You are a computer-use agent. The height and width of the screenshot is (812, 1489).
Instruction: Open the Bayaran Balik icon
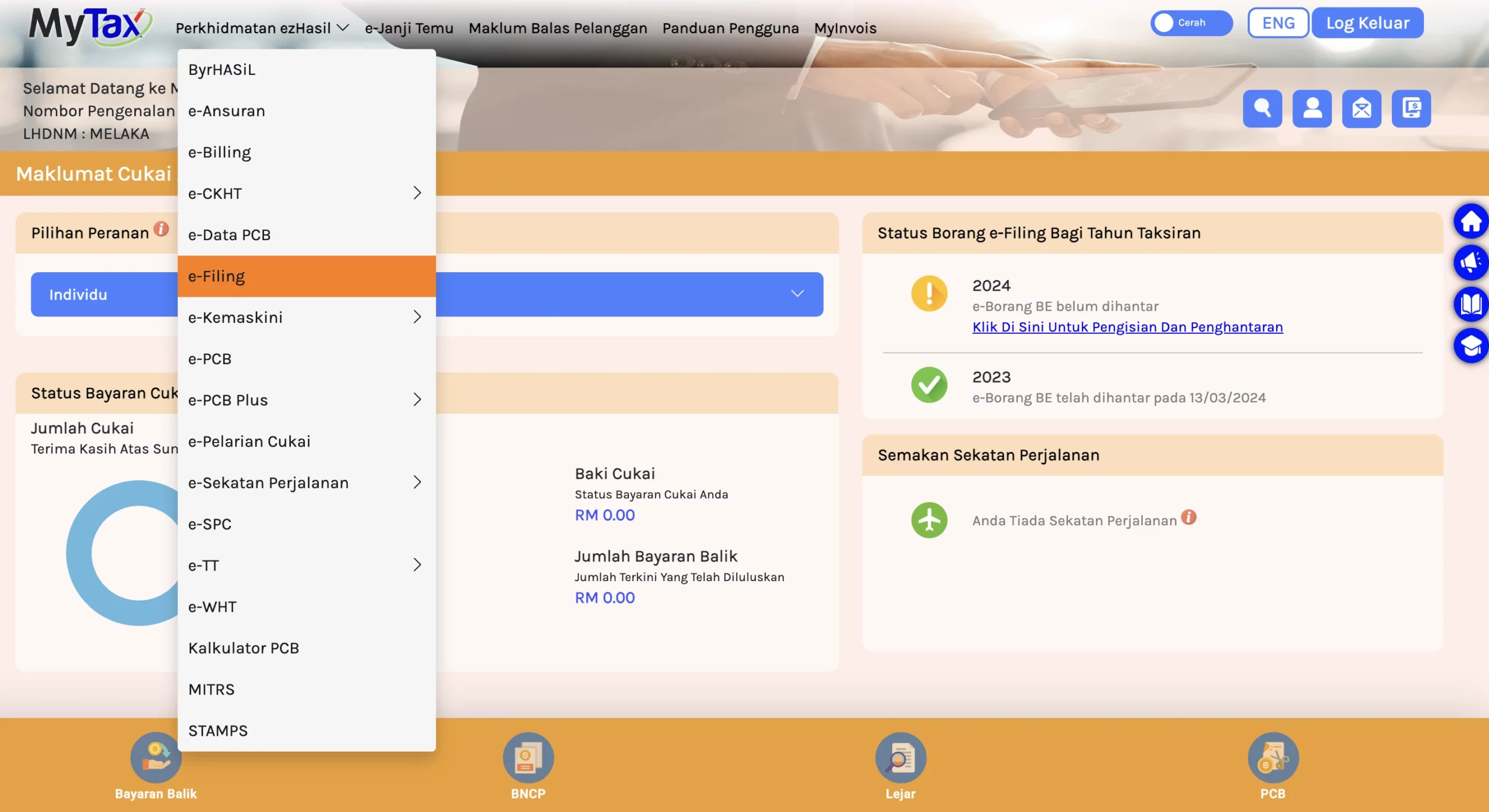coord(155,758)
